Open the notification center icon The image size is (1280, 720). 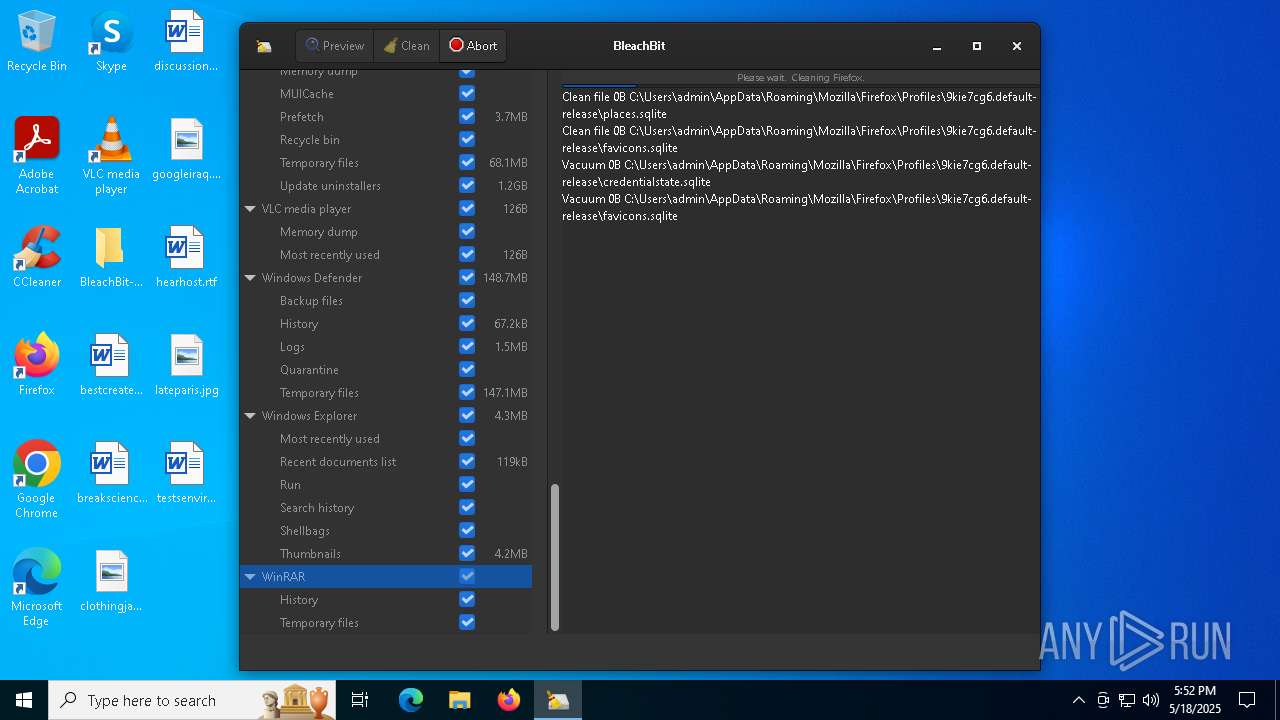tap(1247, 700)
